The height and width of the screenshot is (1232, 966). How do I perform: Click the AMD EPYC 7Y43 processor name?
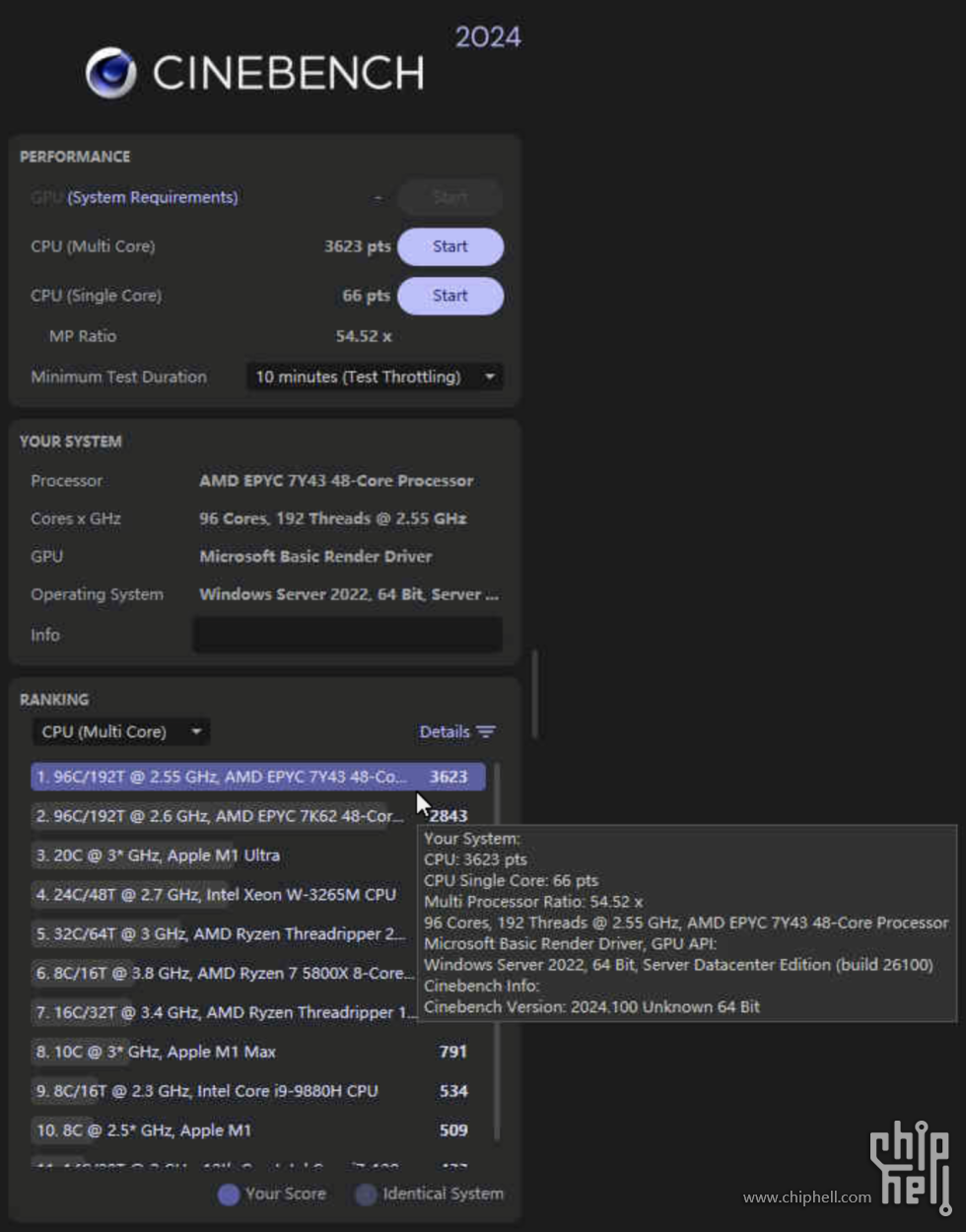tap(336, 481)
